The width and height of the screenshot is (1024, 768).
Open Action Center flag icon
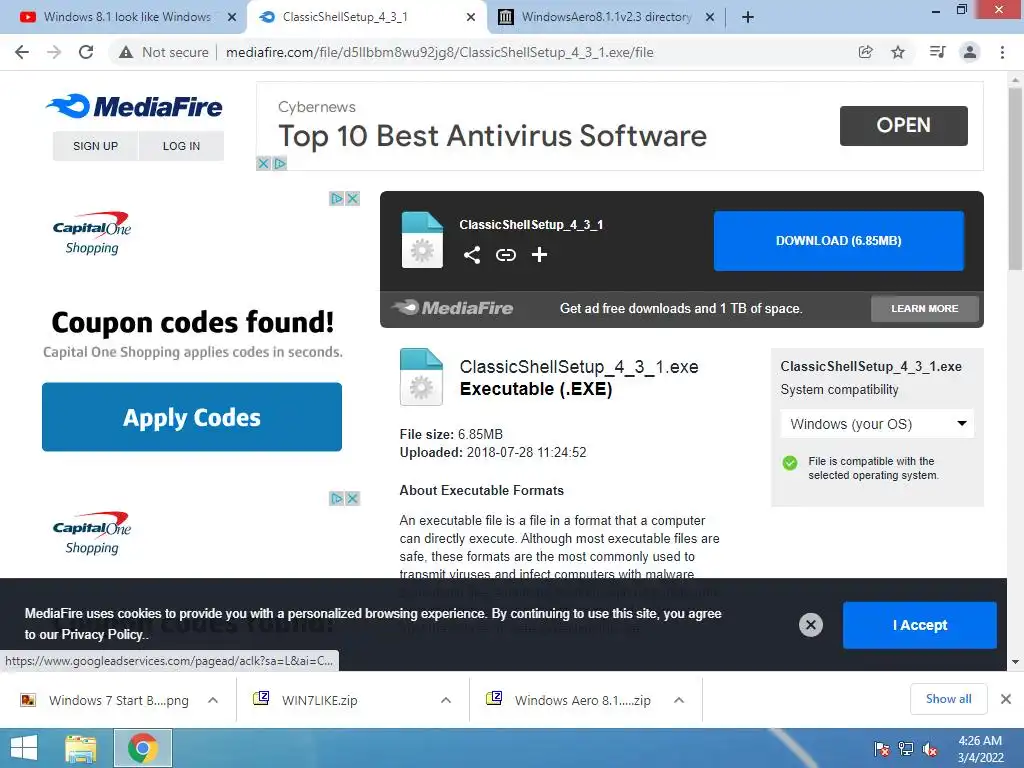[882, 749]
